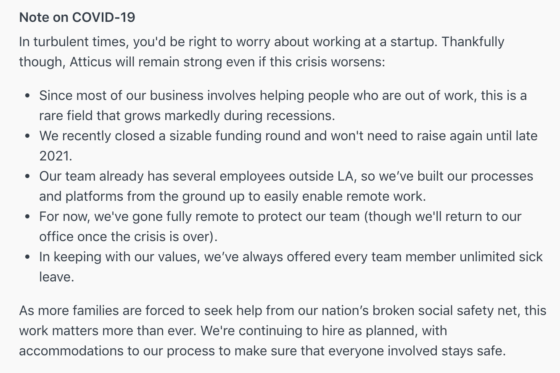560x373 pixels.
Task: Click bullet about unlimited sick leave
Action: click(x=291, y=267)
